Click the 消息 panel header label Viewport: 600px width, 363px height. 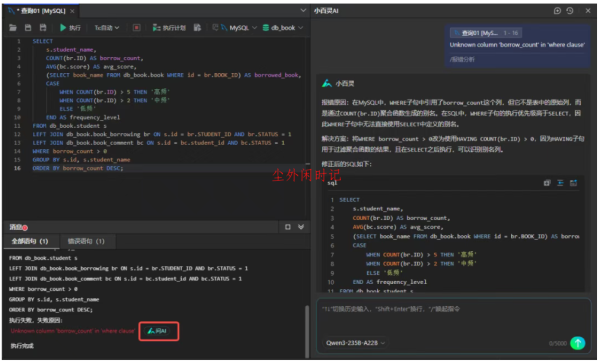[x=16, y=227]
